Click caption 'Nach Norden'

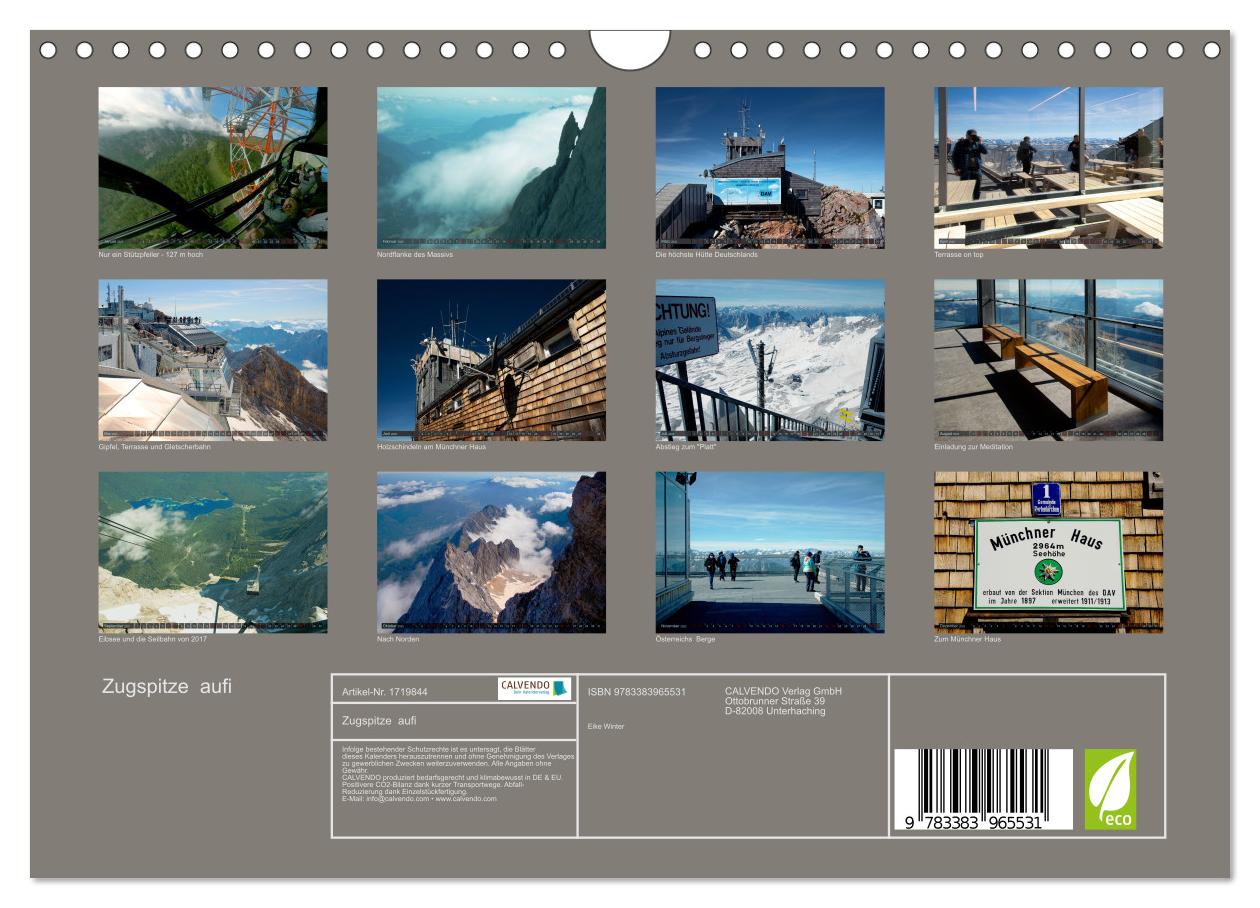click(x=398, y=640)
